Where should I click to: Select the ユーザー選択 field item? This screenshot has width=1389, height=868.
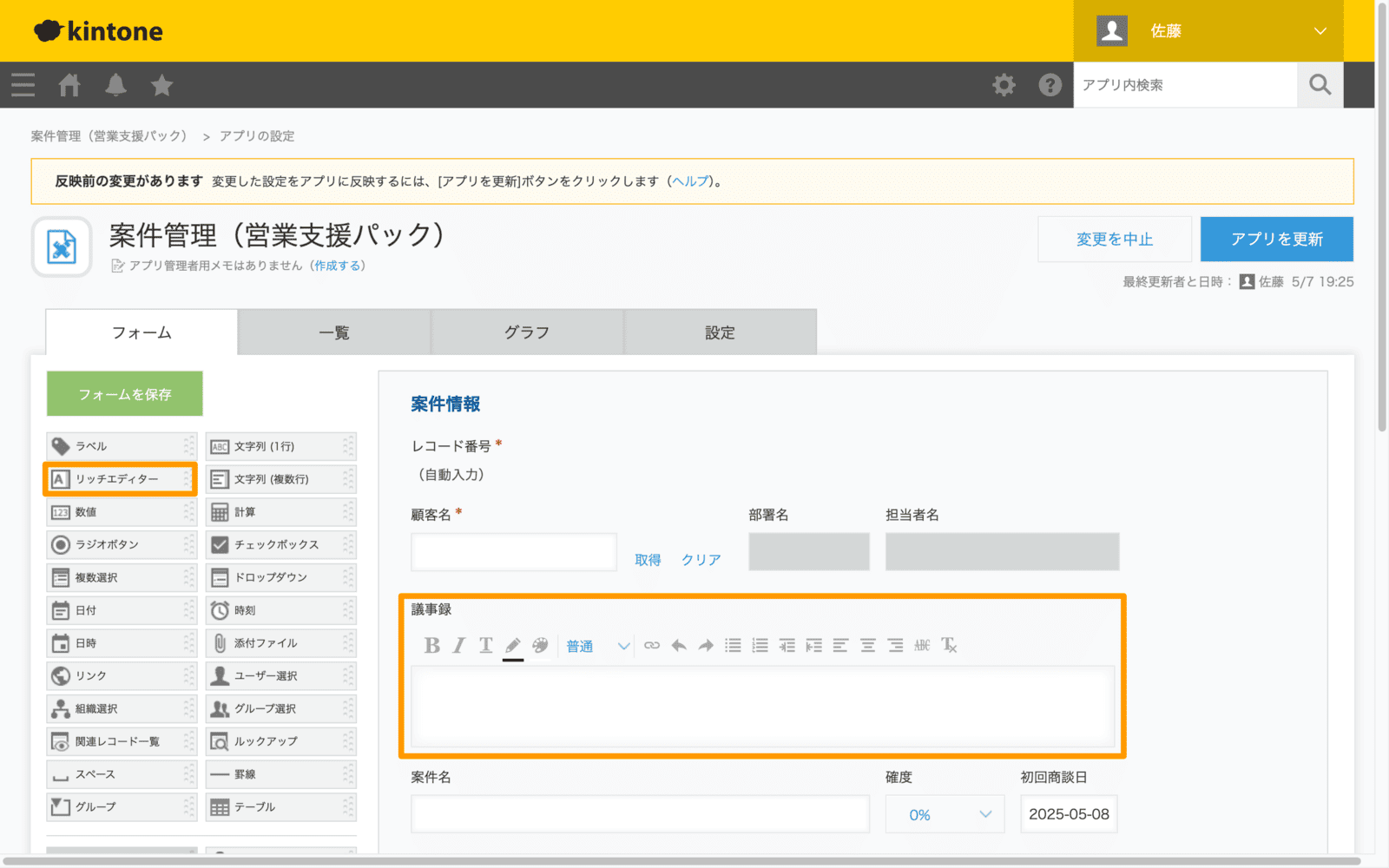coord(281,675)
